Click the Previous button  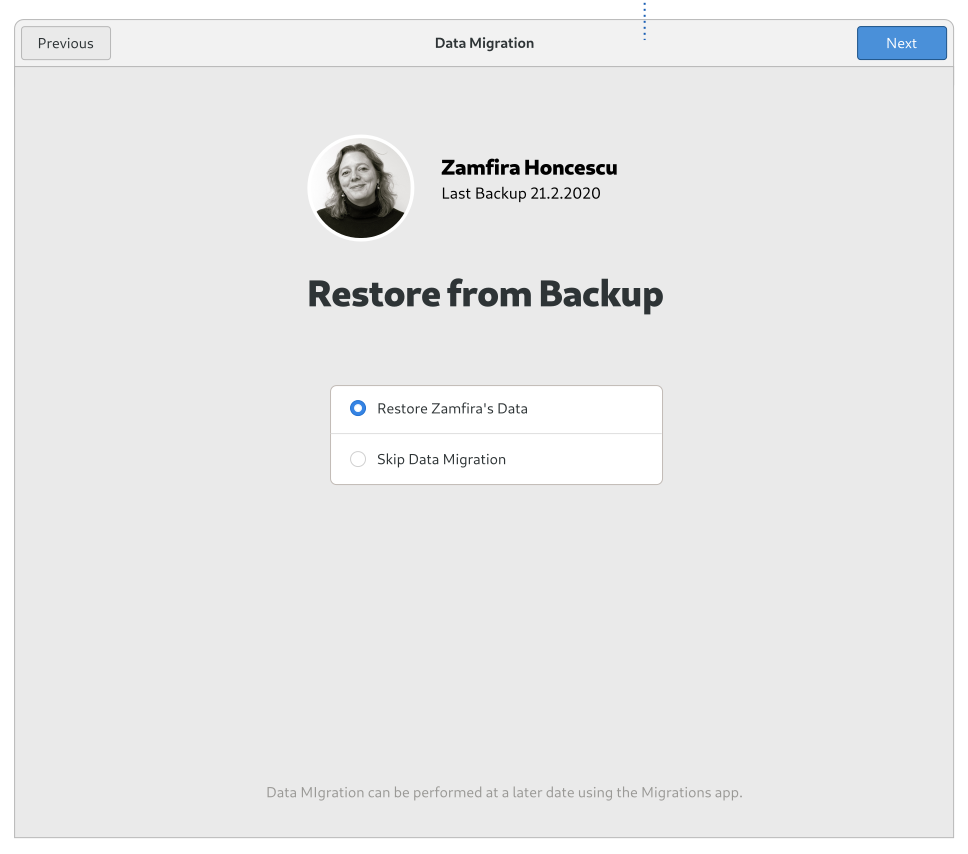(66, 43)
